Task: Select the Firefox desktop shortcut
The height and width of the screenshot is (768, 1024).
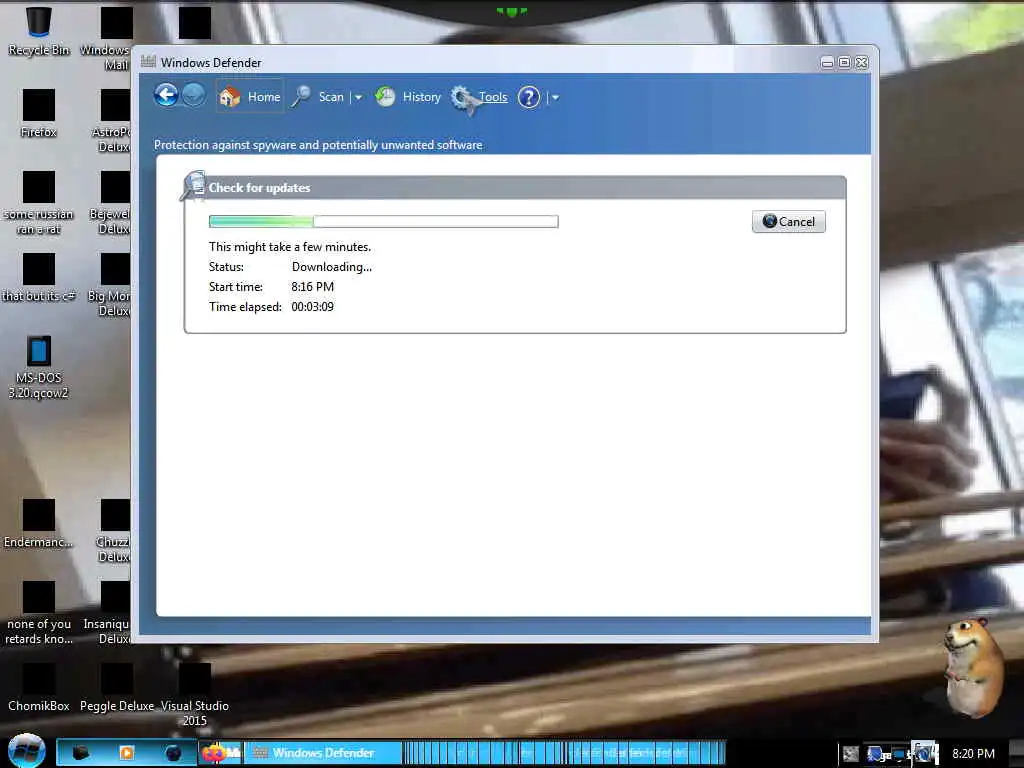Action: pyautogui.click(x=39, y=113)
